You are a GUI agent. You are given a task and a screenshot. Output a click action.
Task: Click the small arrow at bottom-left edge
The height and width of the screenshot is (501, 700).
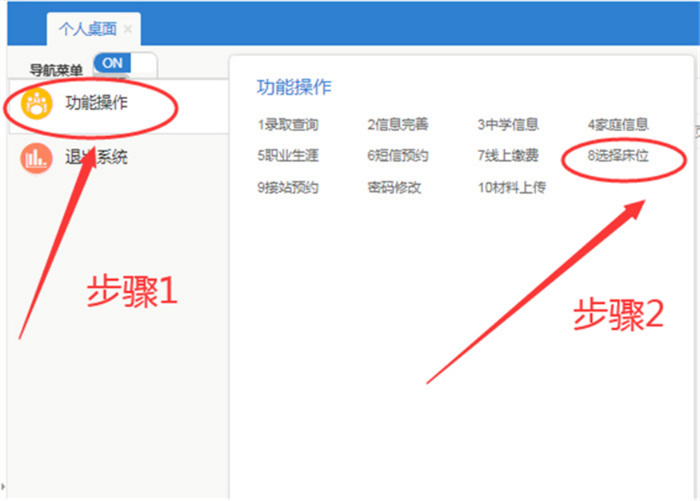tap(5, 485)
